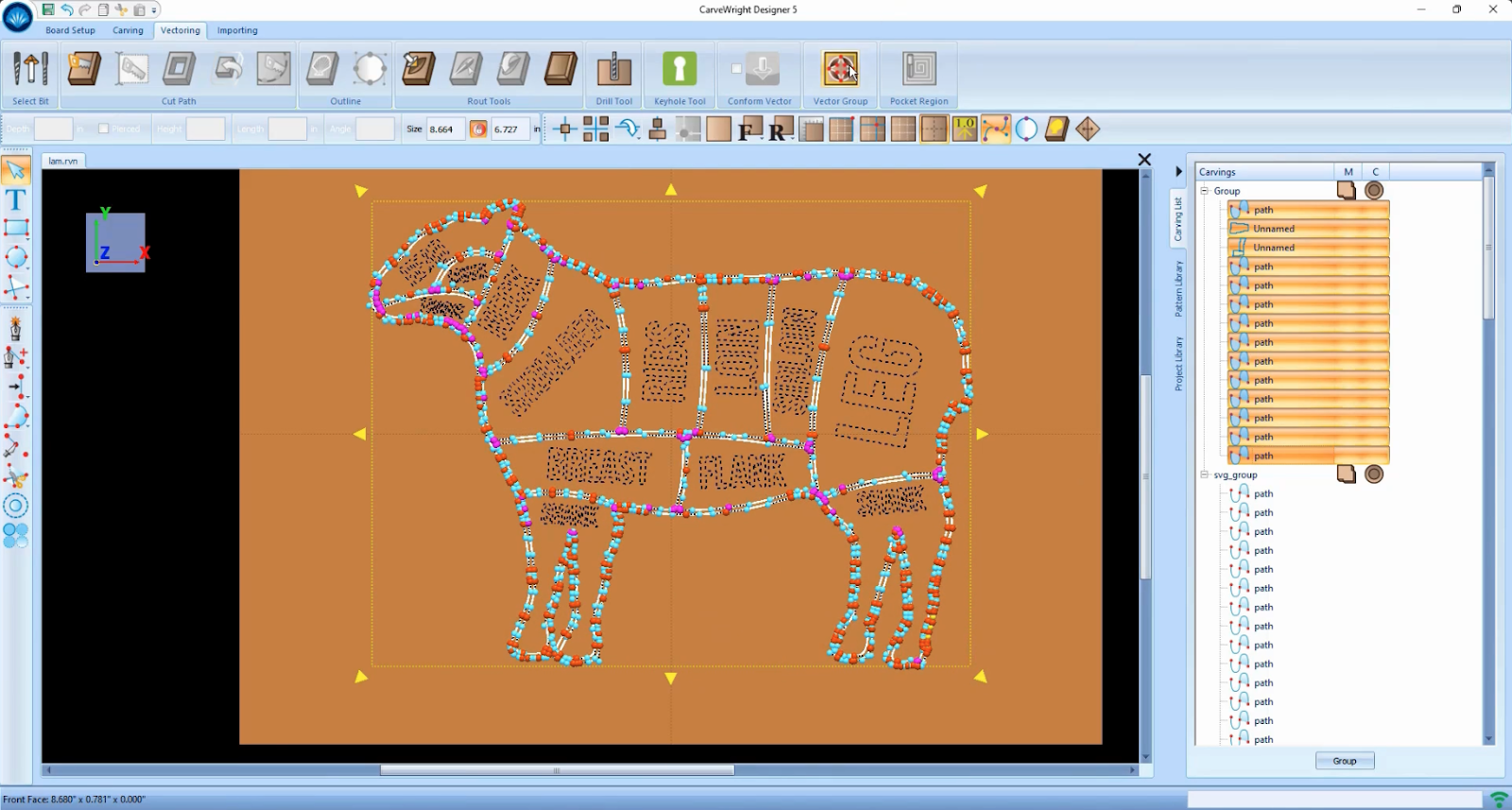Open the Pattern Library side tab
1512x810 pixels.
1178,289
